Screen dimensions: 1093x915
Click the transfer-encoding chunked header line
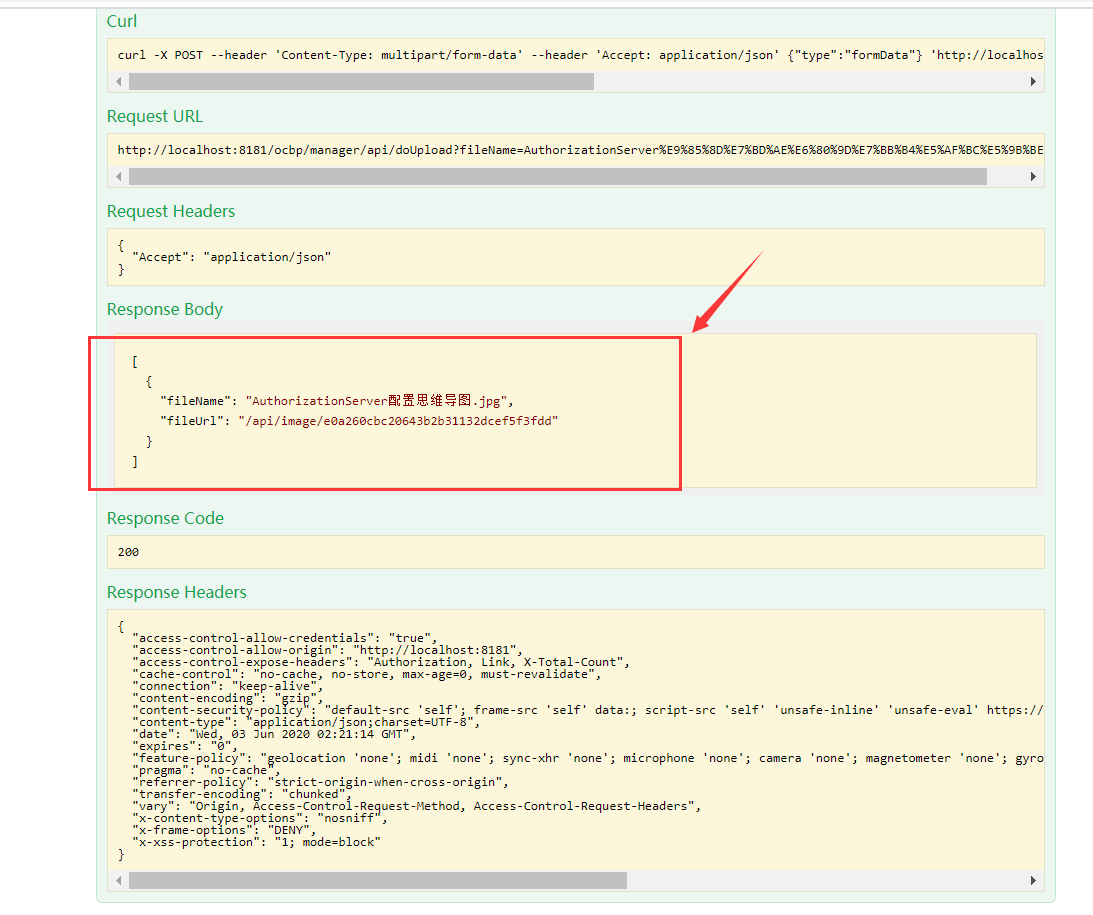click(242, 794)
